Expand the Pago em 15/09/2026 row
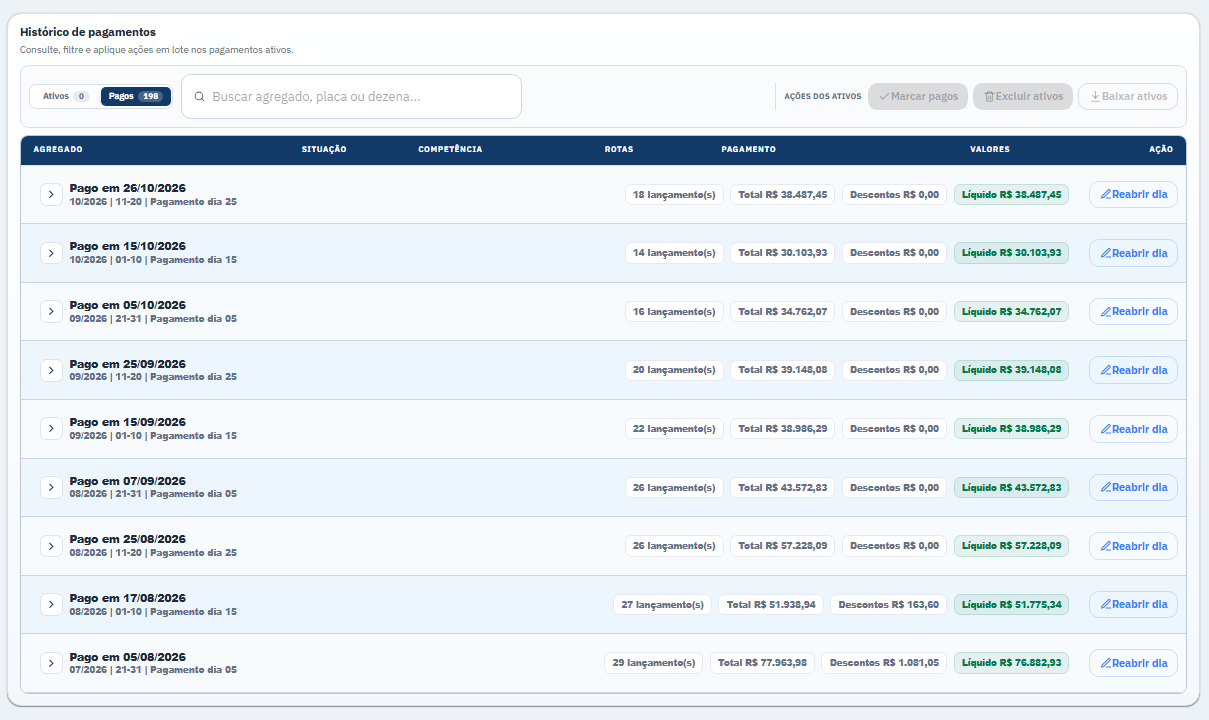The width and height of the screenshot is (1209, 720). point(51,428)
